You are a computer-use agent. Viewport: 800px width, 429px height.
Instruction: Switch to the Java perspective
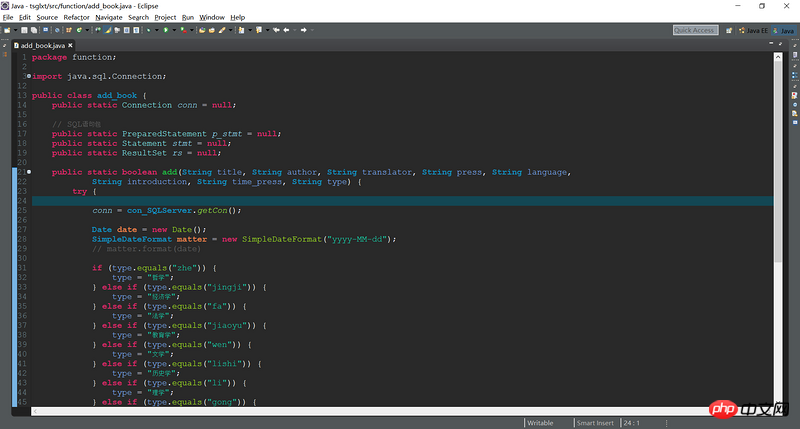(x=783, y=30)
